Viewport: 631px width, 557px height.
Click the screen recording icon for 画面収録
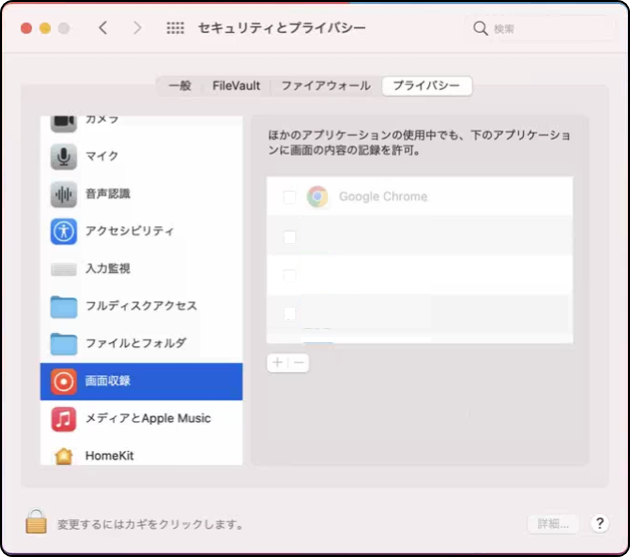(x=64, y=381)
